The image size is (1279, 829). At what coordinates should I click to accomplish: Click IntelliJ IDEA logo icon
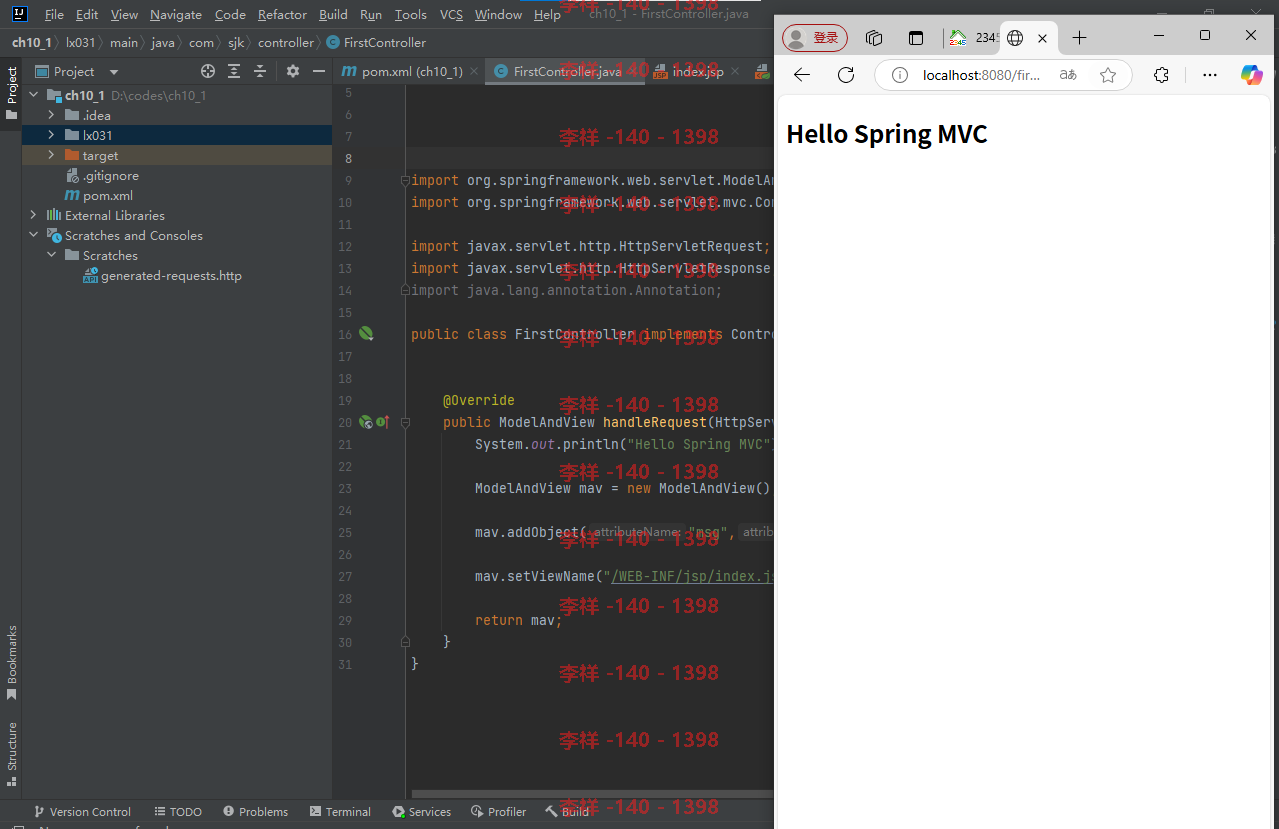[19, 14]
